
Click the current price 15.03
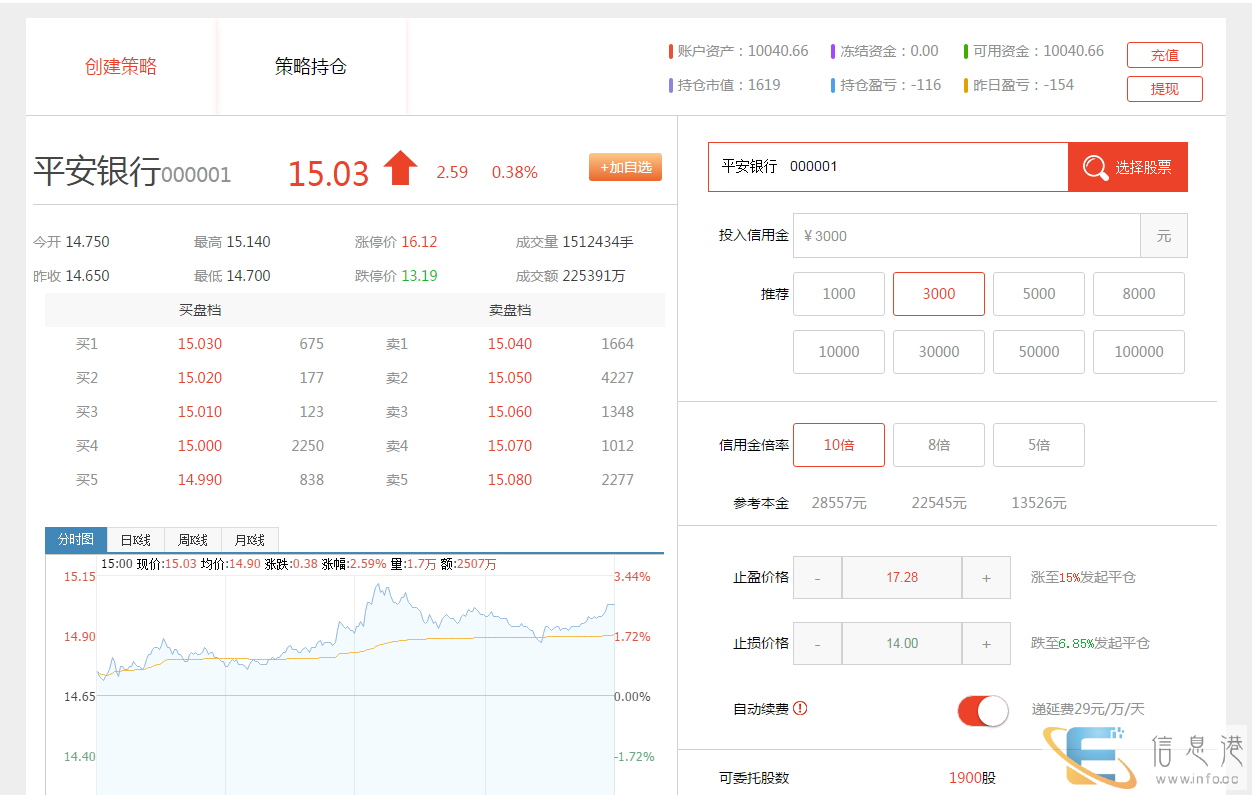pyautogui.click(x=329, y=173)
